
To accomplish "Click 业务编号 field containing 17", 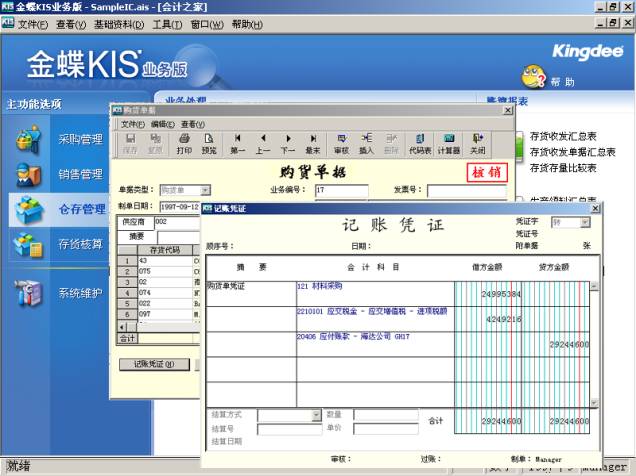I will pos(342,190).
